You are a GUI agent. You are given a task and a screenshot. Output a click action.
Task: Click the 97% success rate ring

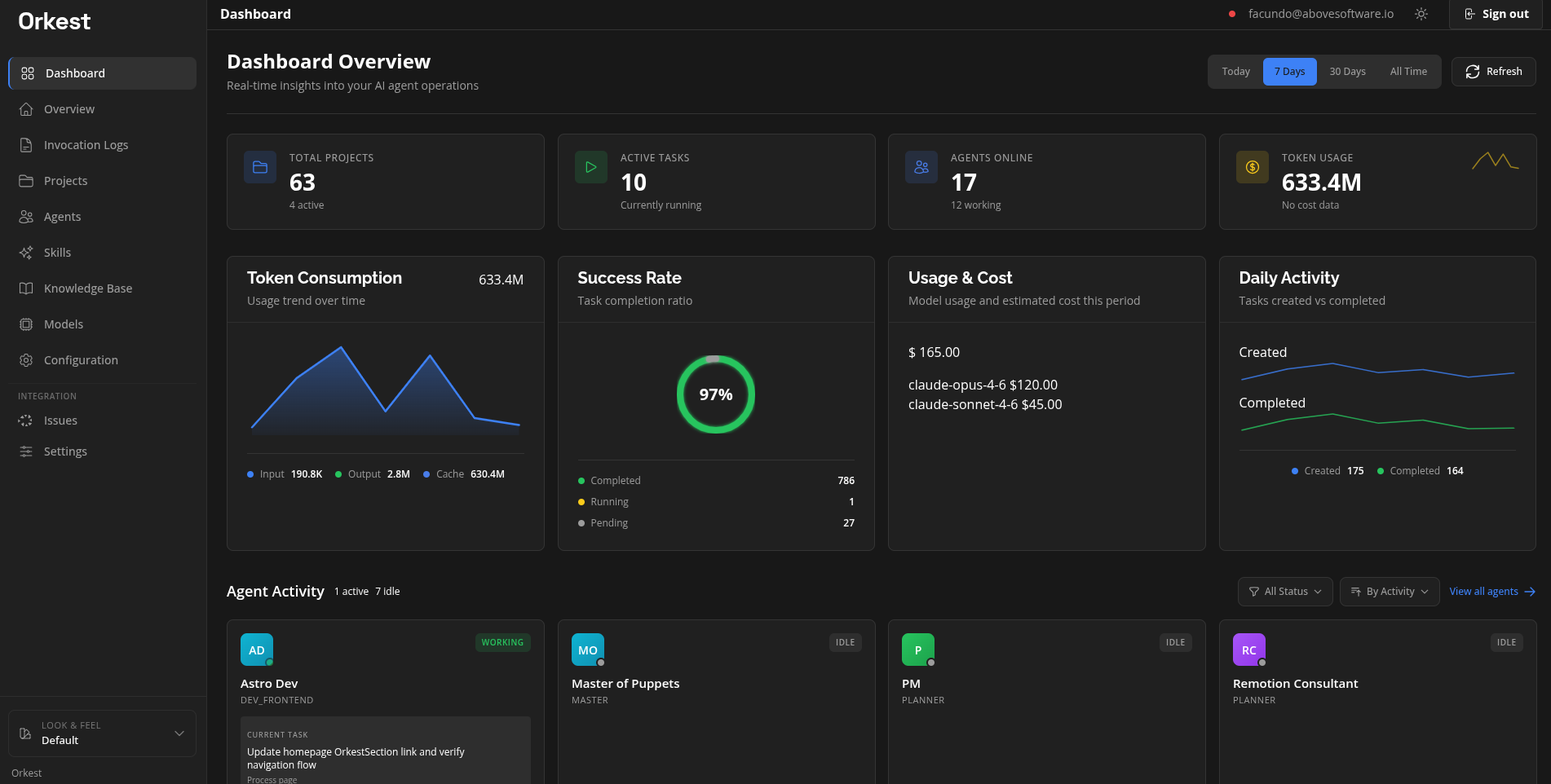click(x=715, y=394)
